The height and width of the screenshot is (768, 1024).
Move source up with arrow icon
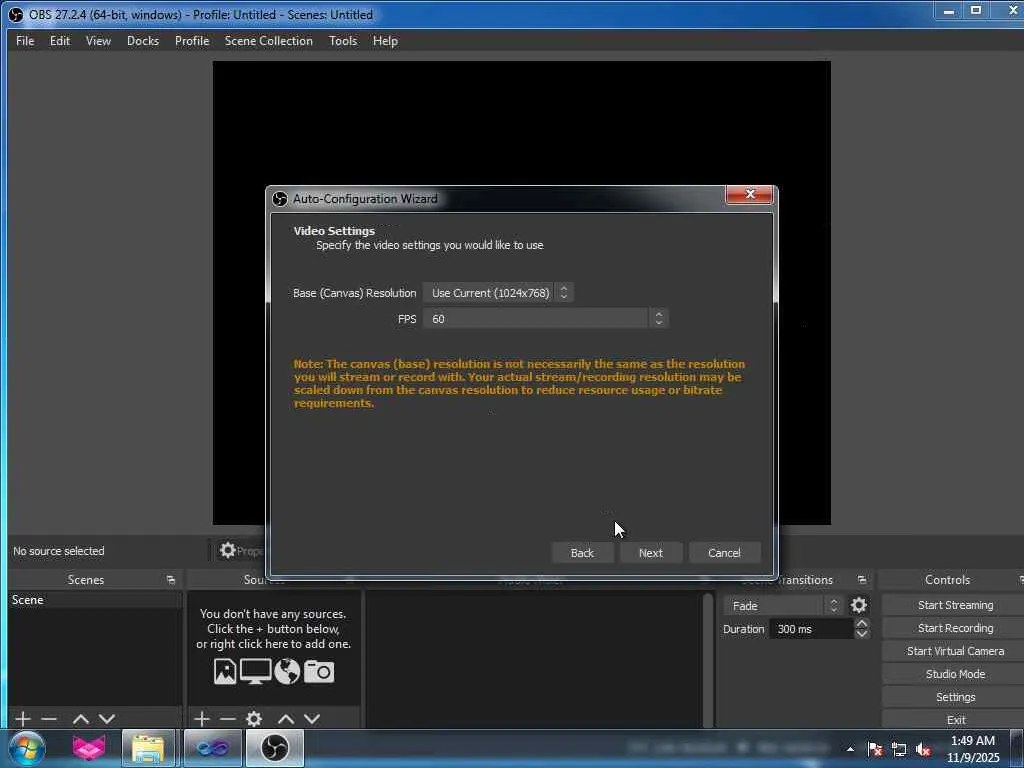point(285,719)
